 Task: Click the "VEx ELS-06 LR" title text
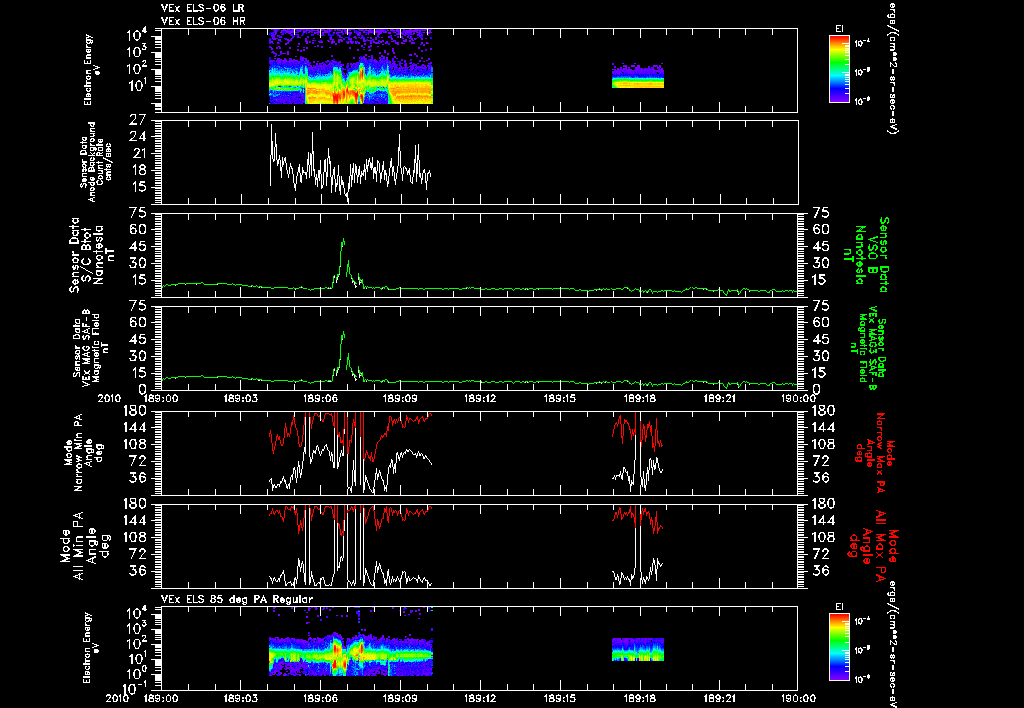pyautogui.click(x=202, y=8)
